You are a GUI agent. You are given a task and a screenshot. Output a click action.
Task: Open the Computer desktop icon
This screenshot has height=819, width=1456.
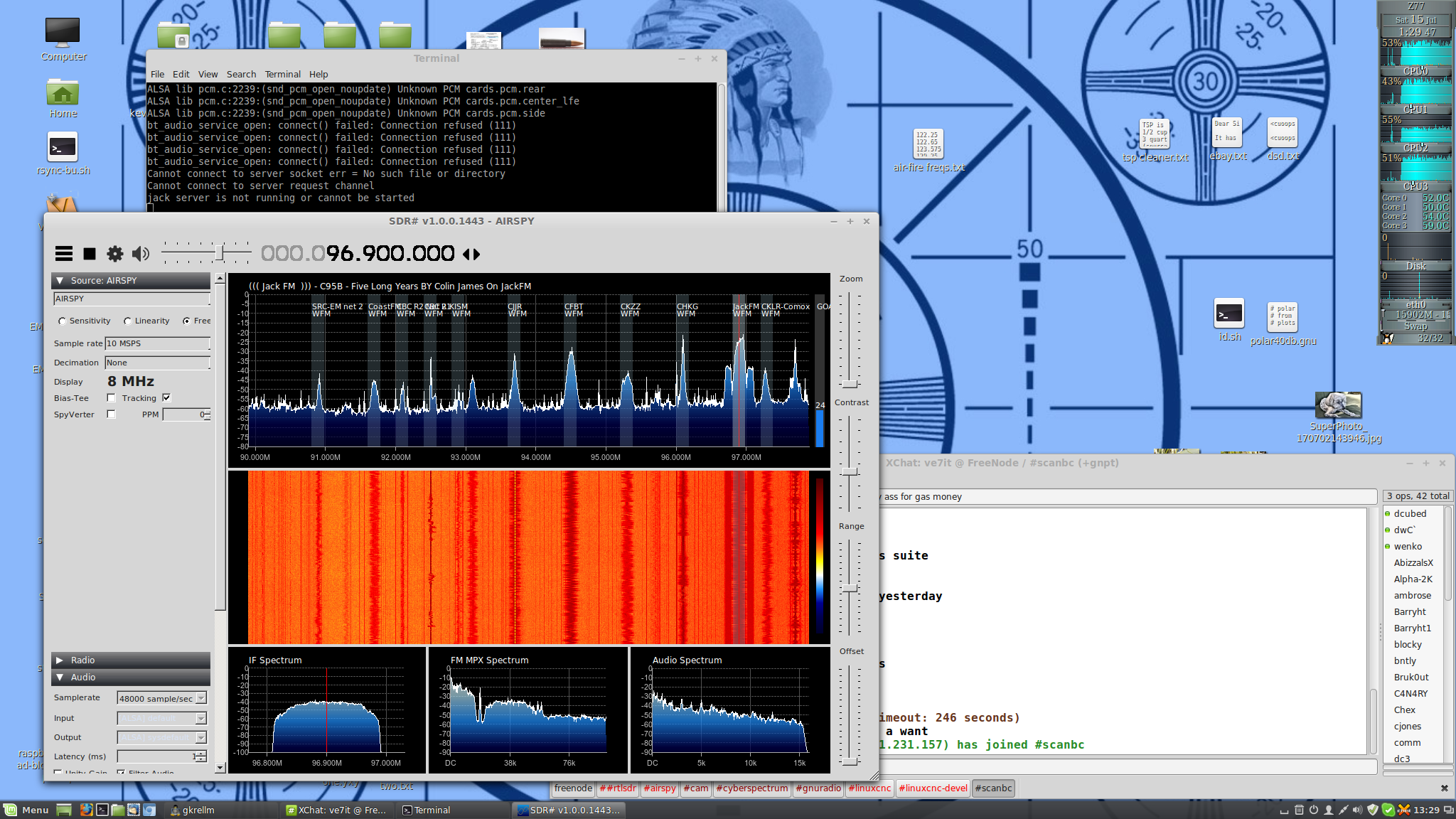[x=63, y=39]
